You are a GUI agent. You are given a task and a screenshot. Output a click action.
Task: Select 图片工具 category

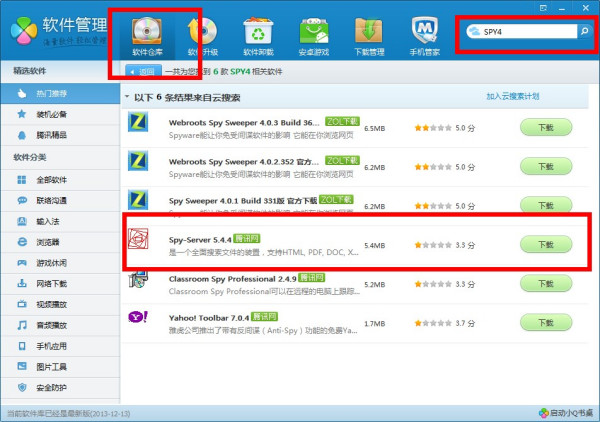[x=60, y=367]
